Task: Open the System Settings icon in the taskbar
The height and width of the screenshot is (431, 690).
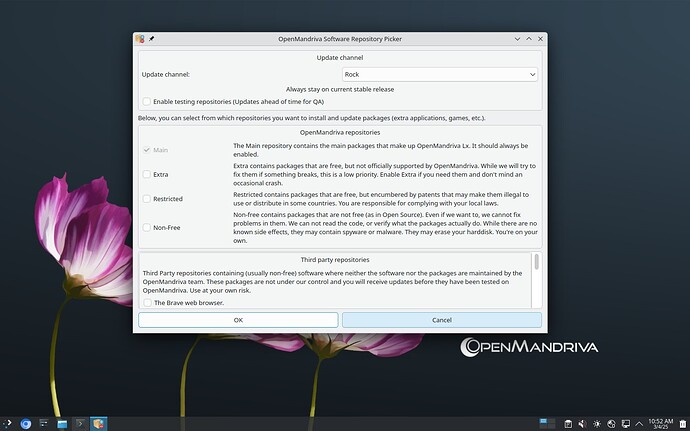Action: tap(44, 424)
